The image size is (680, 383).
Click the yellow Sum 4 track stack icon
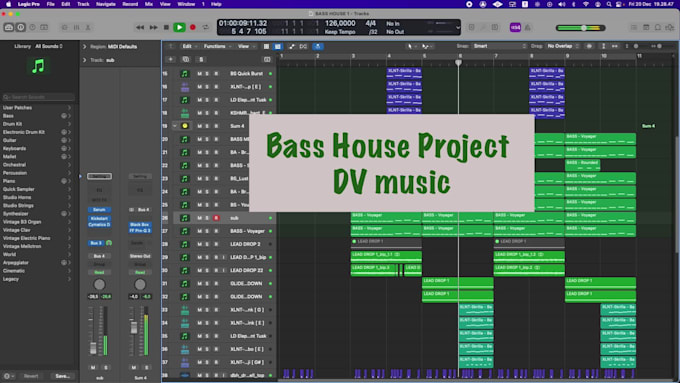pos(185,126)
